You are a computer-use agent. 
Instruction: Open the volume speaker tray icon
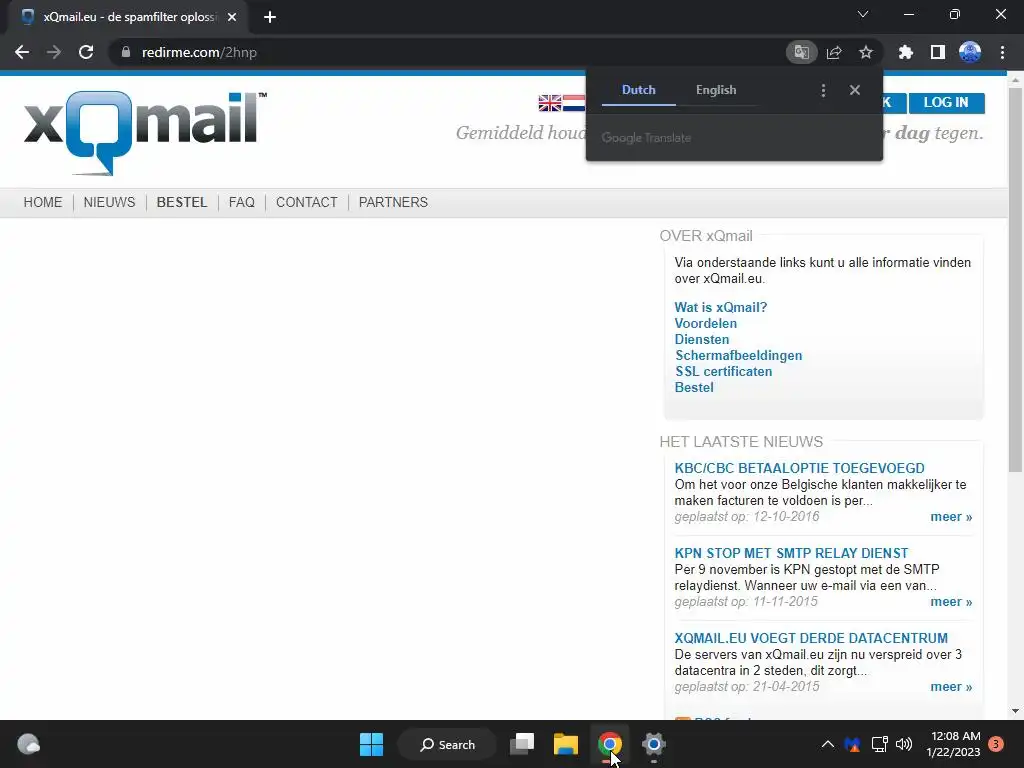coord(904,744)
